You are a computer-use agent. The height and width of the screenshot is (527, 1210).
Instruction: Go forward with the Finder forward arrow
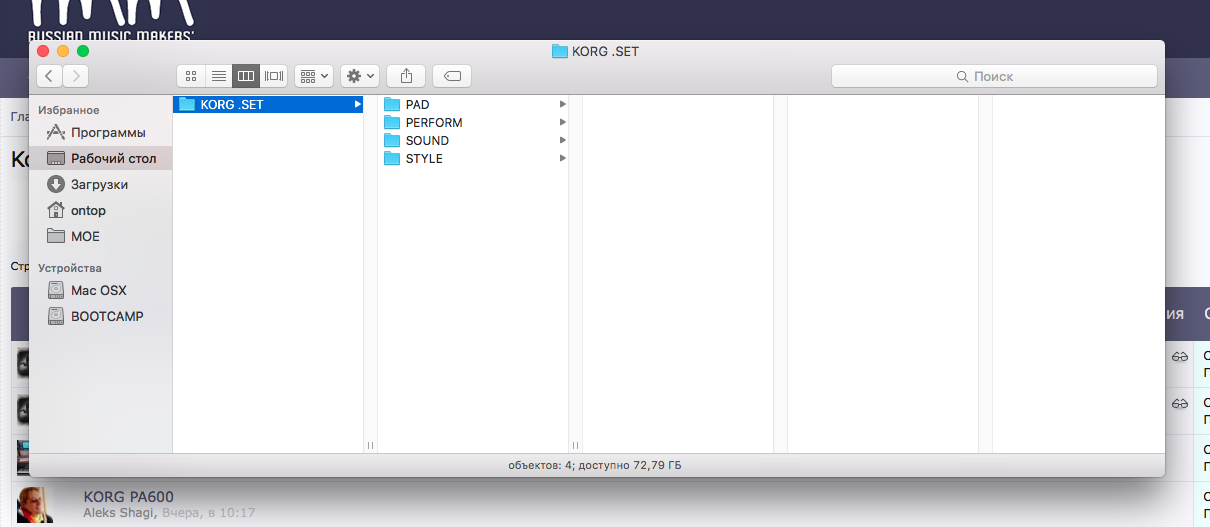pyautogui.click(x=75, y=76)
